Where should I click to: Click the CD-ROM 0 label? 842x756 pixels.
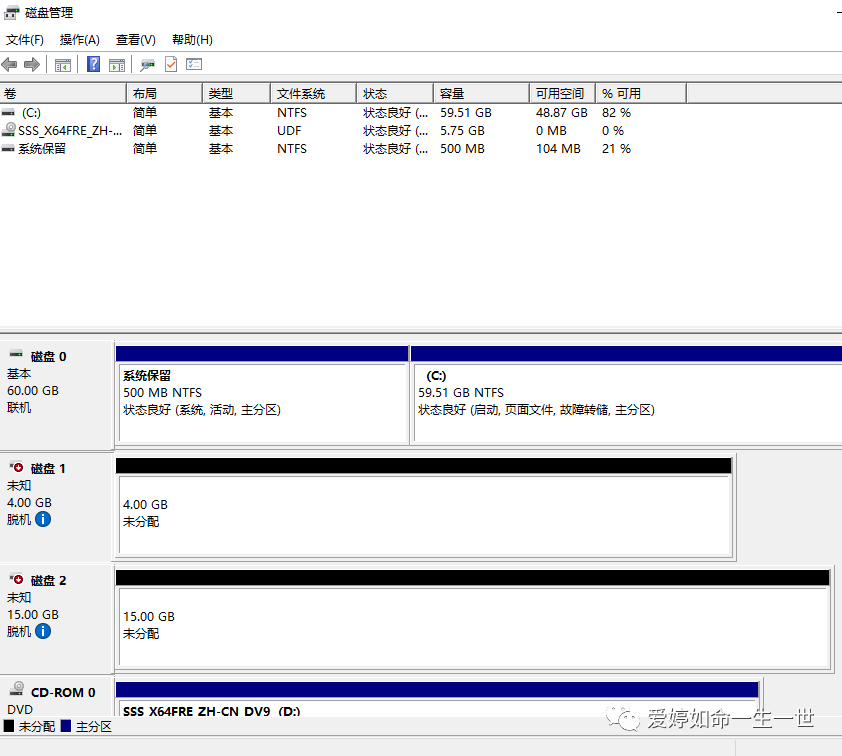[x=63, y=693]
